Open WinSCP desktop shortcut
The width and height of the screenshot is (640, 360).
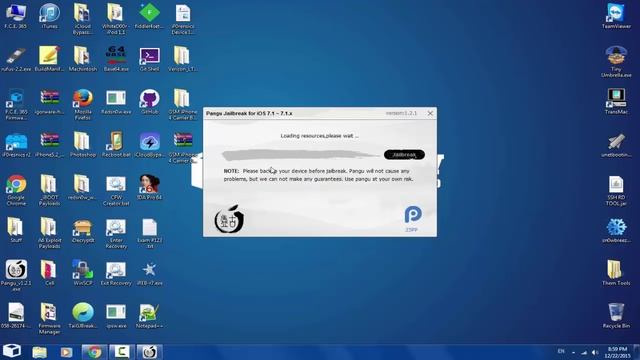coord(82,273)
